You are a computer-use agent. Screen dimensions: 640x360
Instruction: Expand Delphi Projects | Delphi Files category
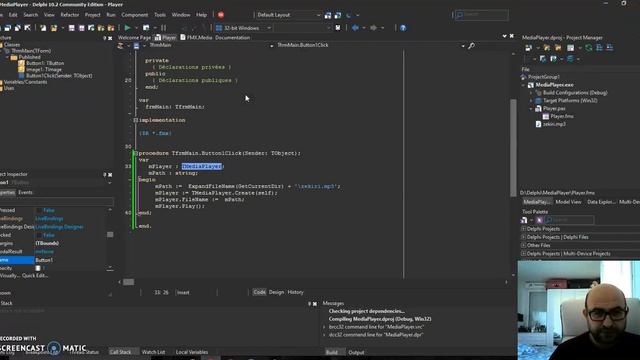pos(523,237)
